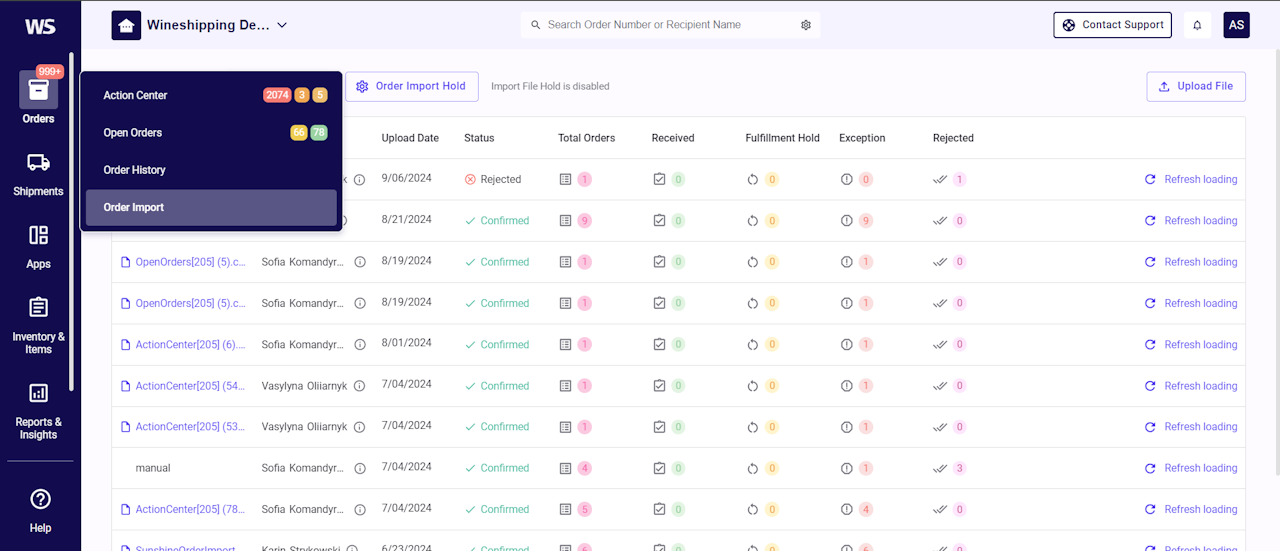Image resolution: width=1280 pixels, height=551 pixels.
Task: Open the Apps sidebar icon
Action: pos(38,245)
